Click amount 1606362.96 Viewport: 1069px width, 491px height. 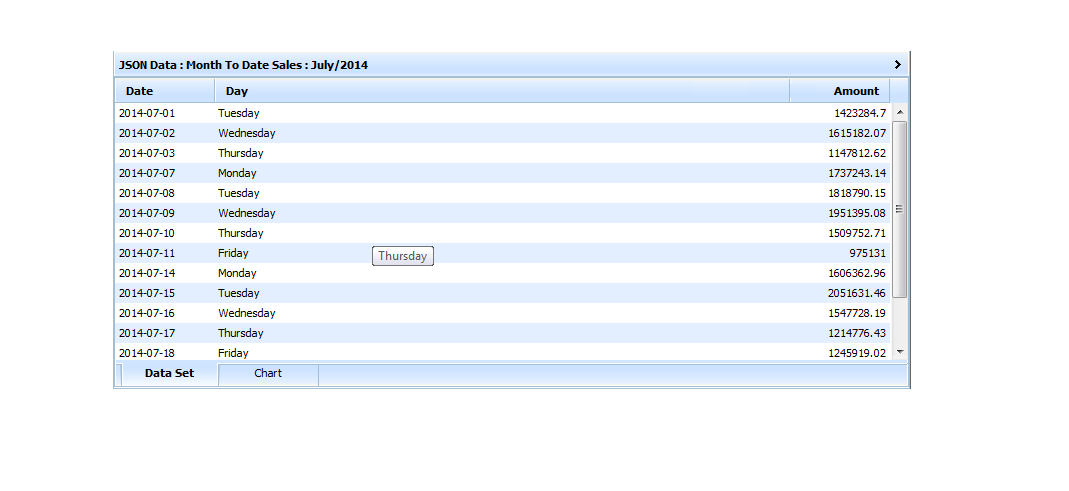857,273
